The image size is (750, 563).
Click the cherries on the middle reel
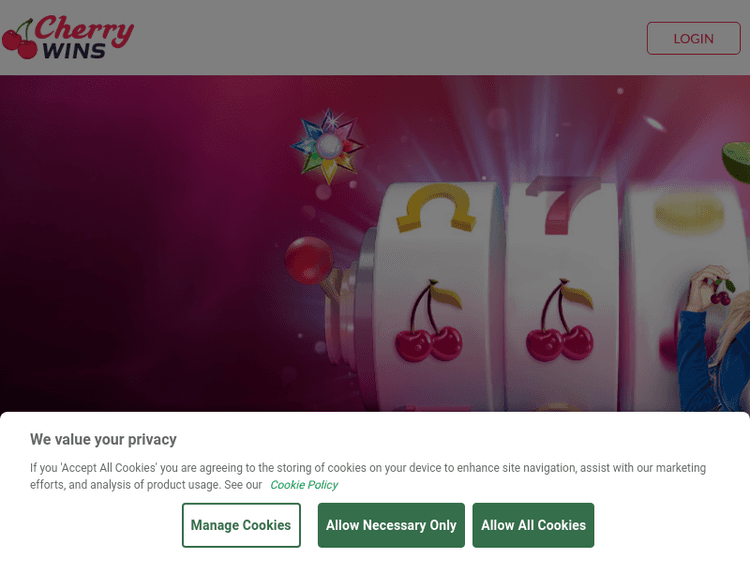pyautogui.click(x=560, y=320)
